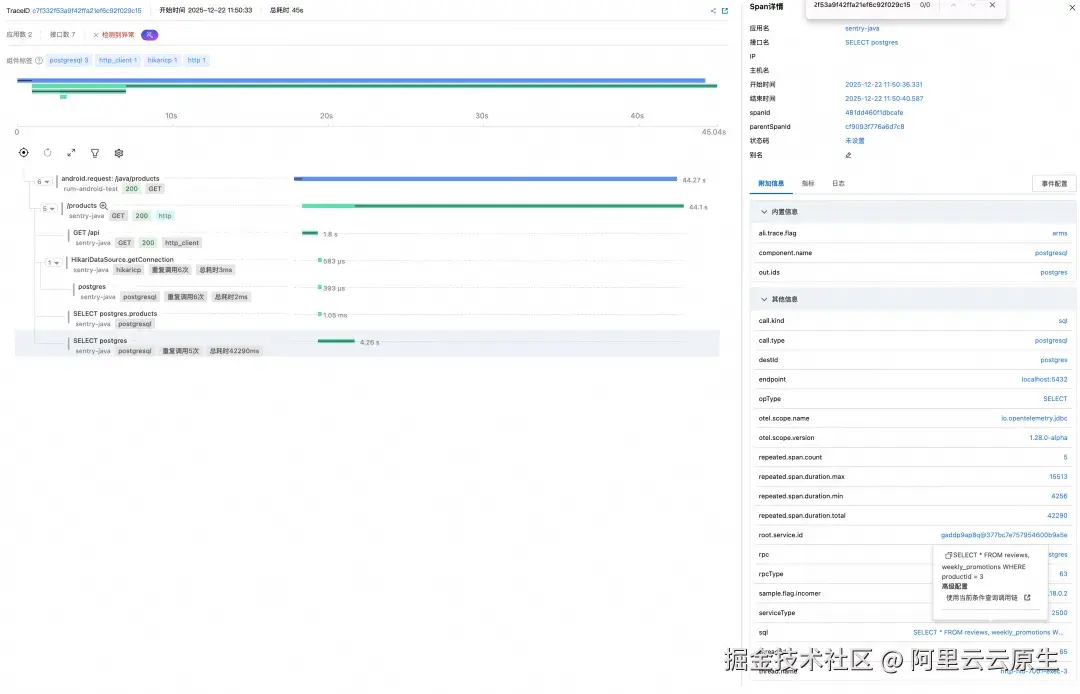
Task: Click the refresh icon in the span toolbar
Action: [48, 153]
